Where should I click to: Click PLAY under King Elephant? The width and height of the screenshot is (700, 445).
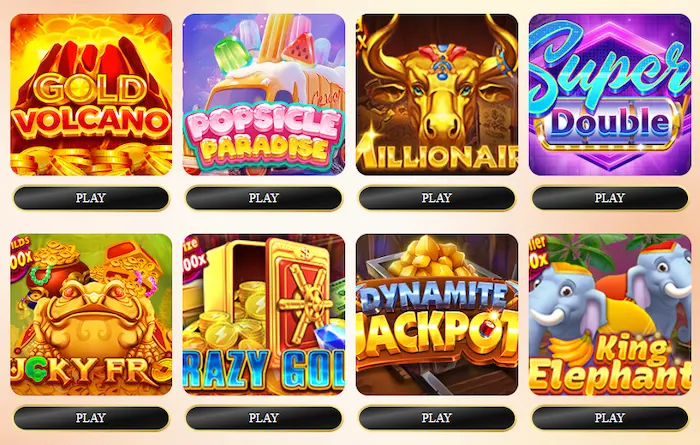[610, 418]
